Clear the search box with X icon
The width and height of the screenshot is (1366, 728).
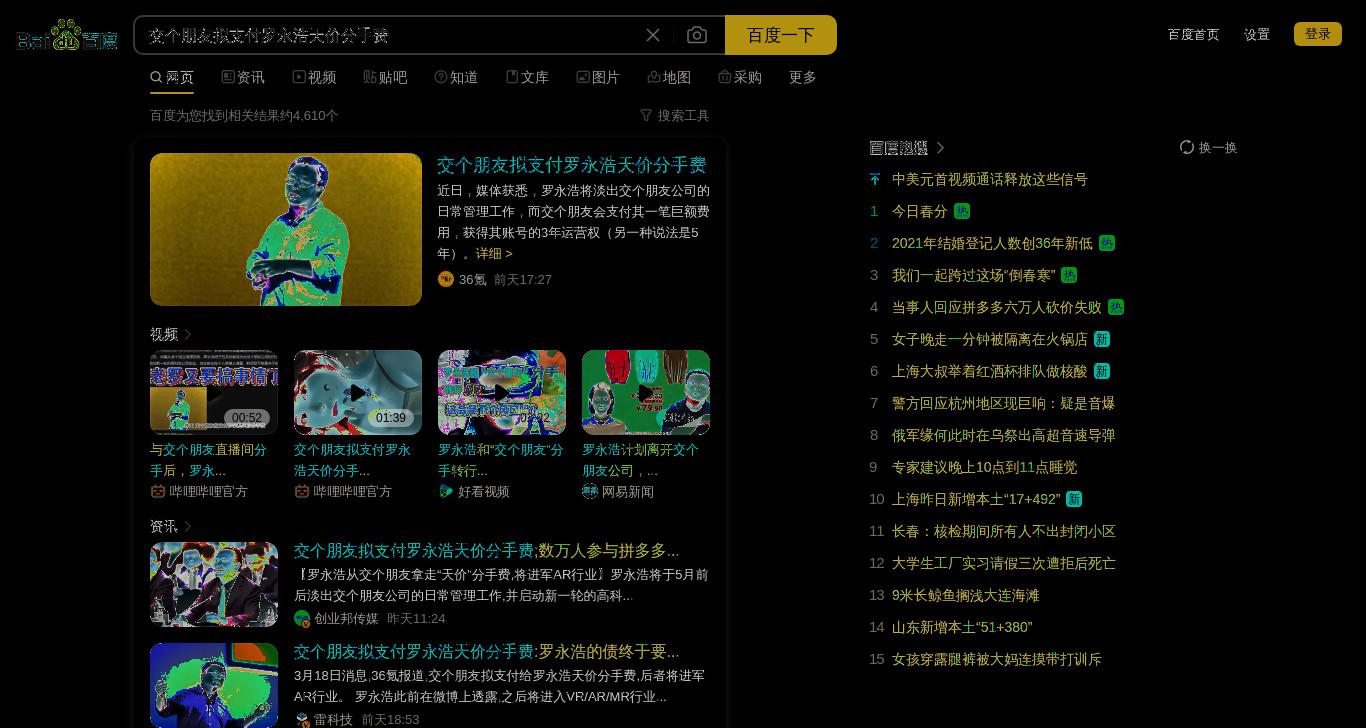tap(653, 35)
